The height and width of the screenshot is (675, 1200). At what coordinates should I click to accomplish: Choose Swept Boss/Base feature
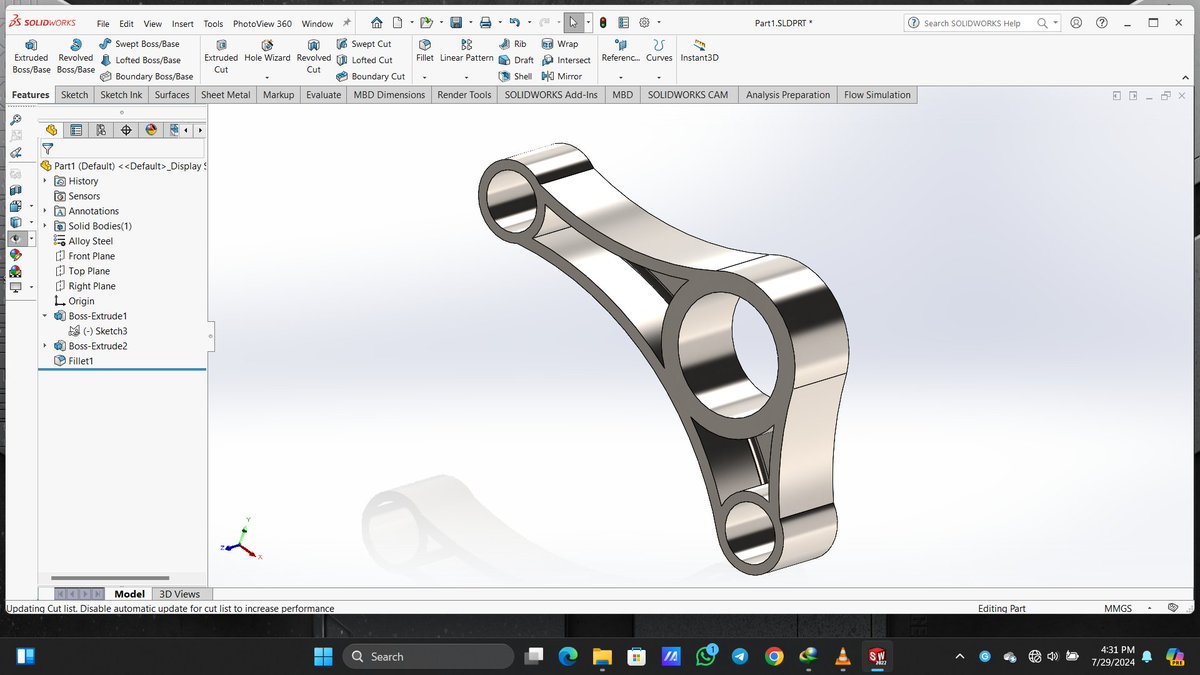click(x=139, y=44)
